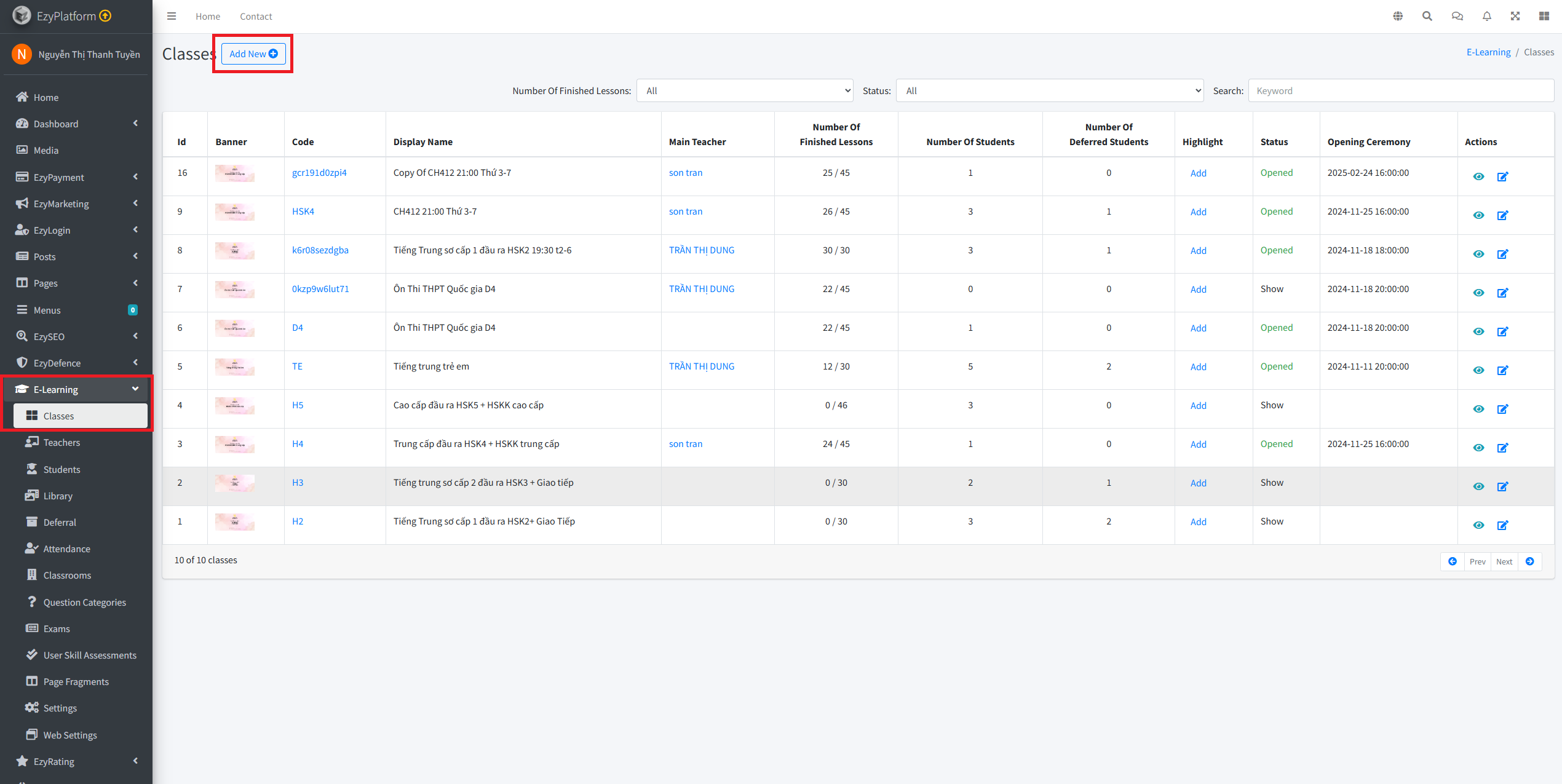The image size is (1562, 784).
Task: Open Number Of Finished Lessons dropdown
Action: 744,91
